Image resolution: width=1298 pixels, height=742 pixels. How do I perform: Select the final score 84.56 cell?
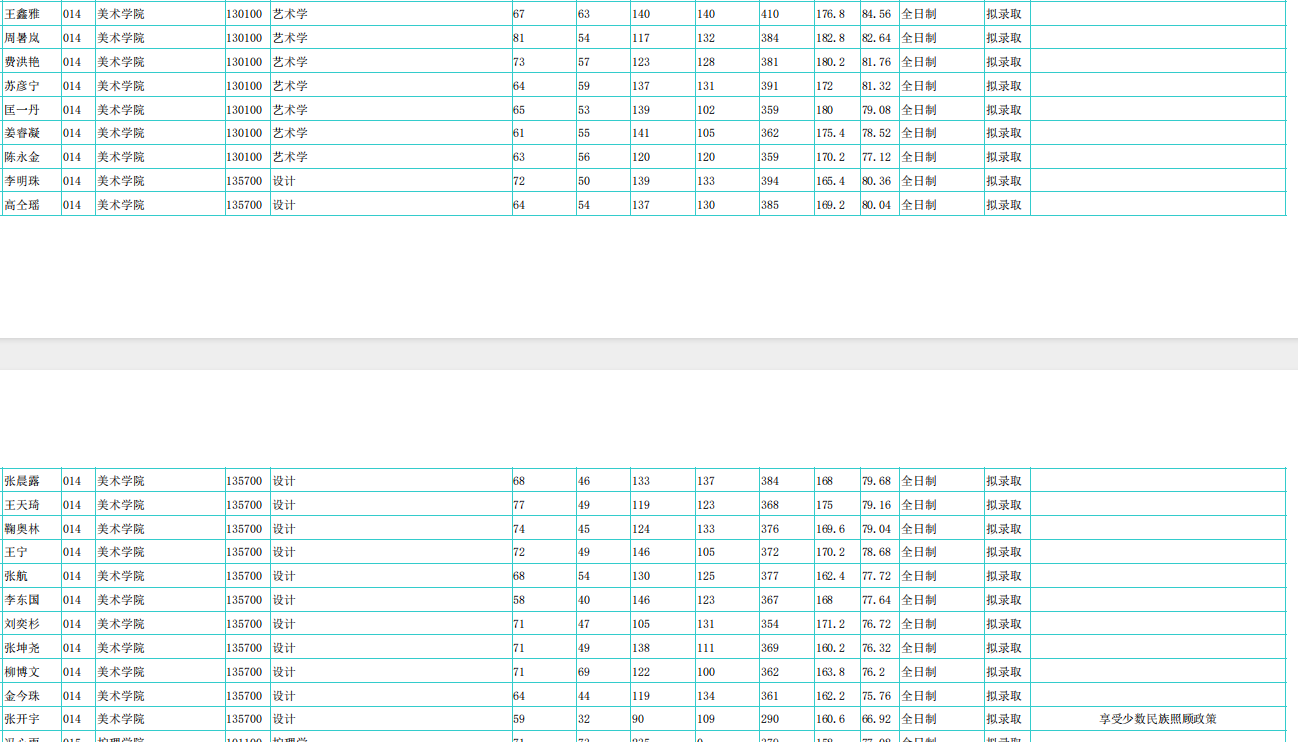(x=876, y=14)
